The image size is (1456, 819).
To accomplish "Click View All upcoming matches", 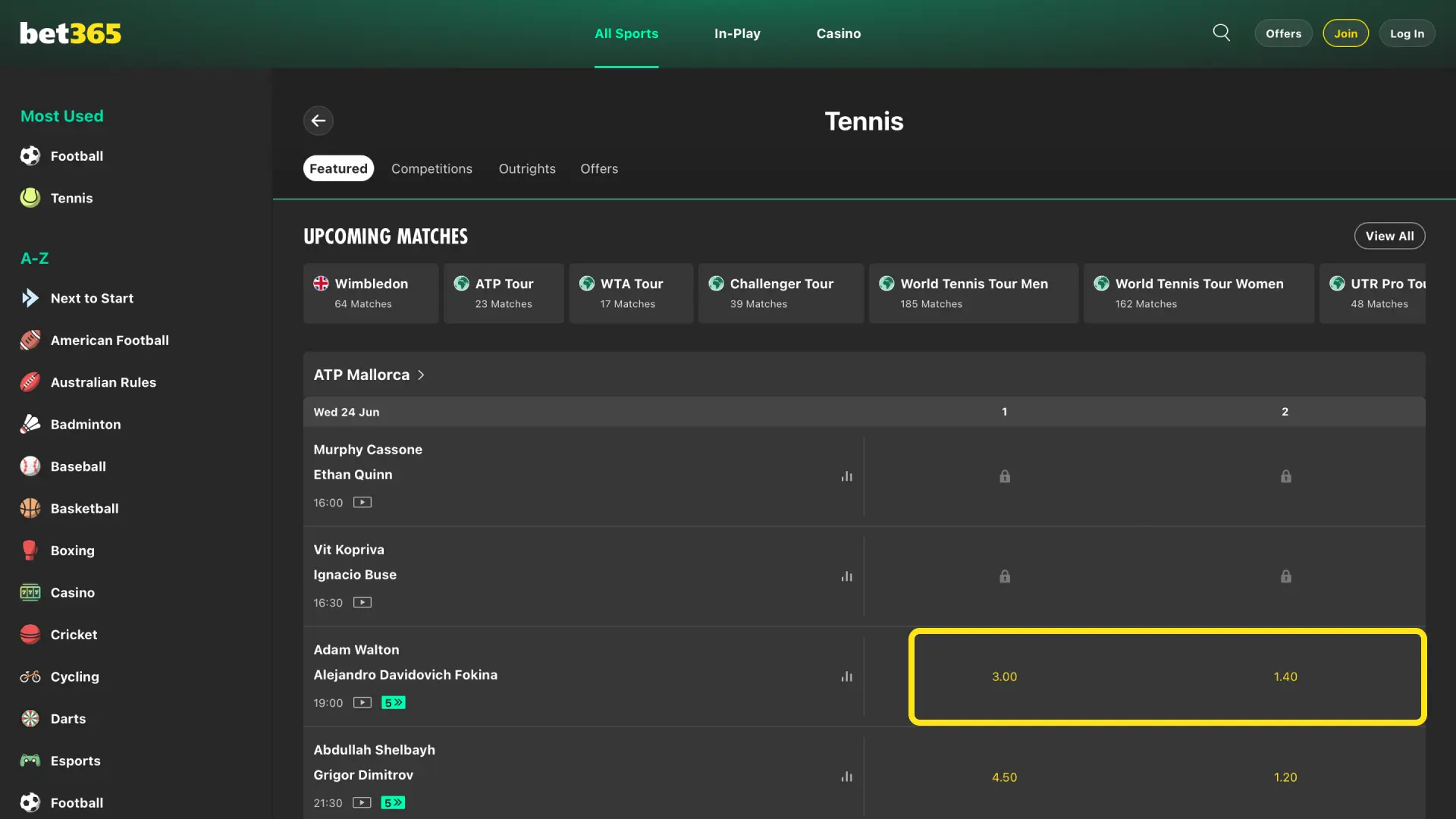I will tap(1389, 236).
